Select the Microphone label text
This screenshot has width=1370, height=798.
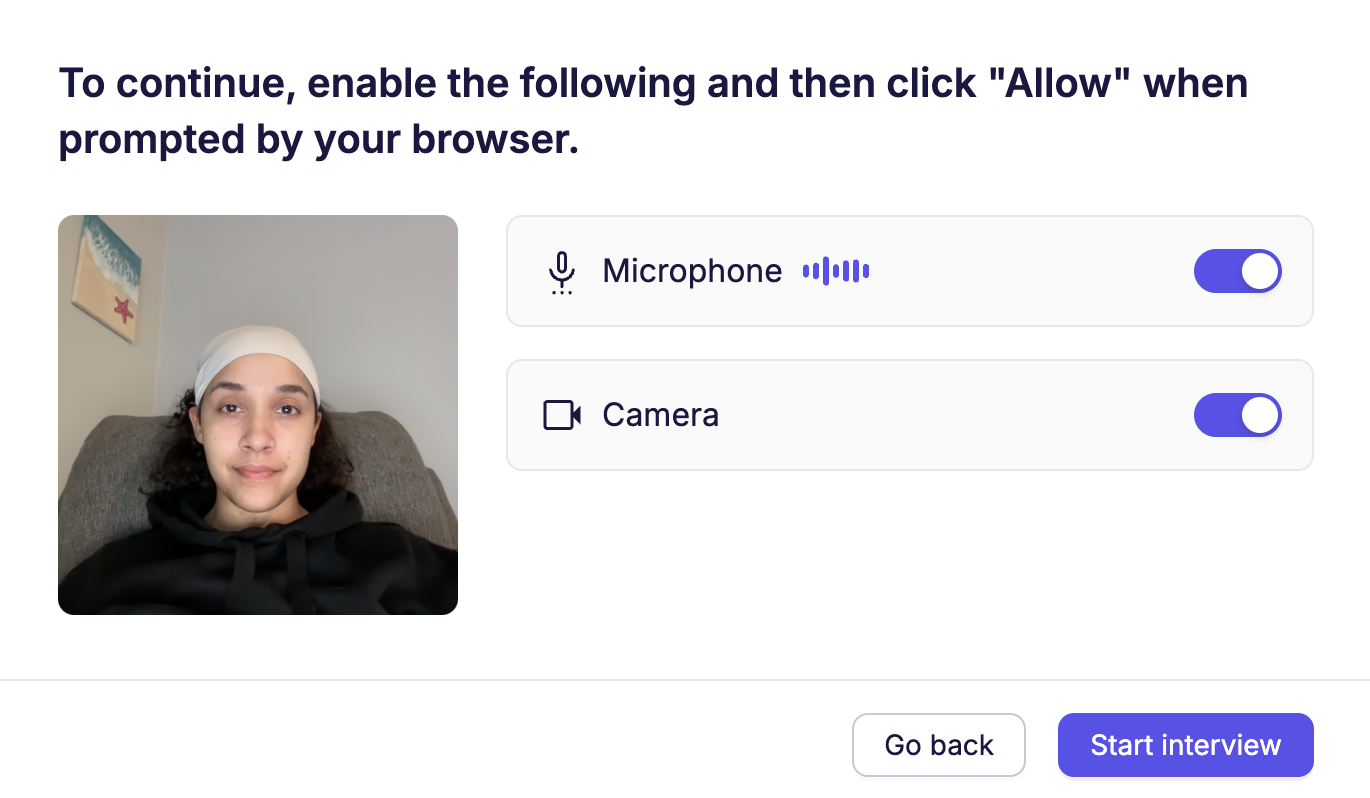point(692,271)
